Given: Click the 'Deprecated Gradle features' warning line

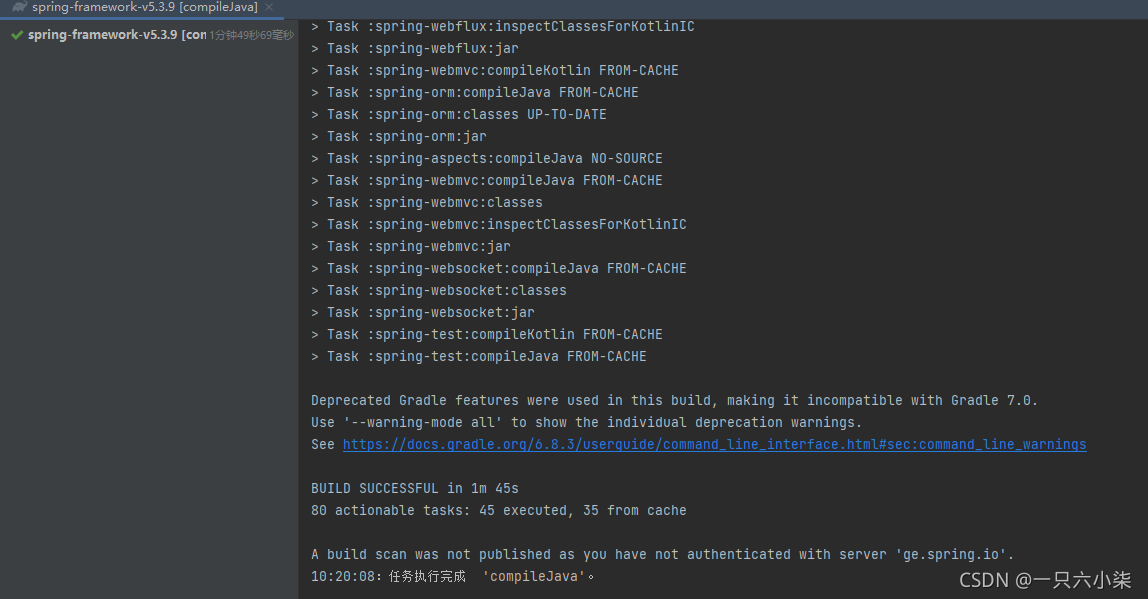Looking at the screenshot, I should (674, 401).
